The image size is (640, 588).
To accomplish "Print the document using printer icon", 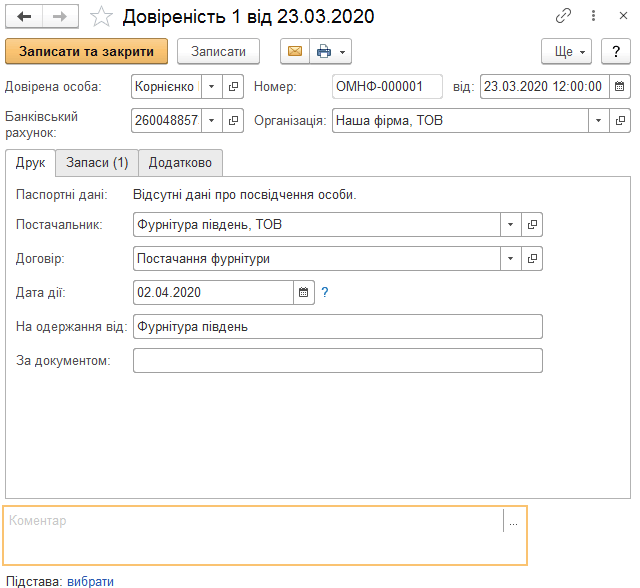I will coord(324,51).
